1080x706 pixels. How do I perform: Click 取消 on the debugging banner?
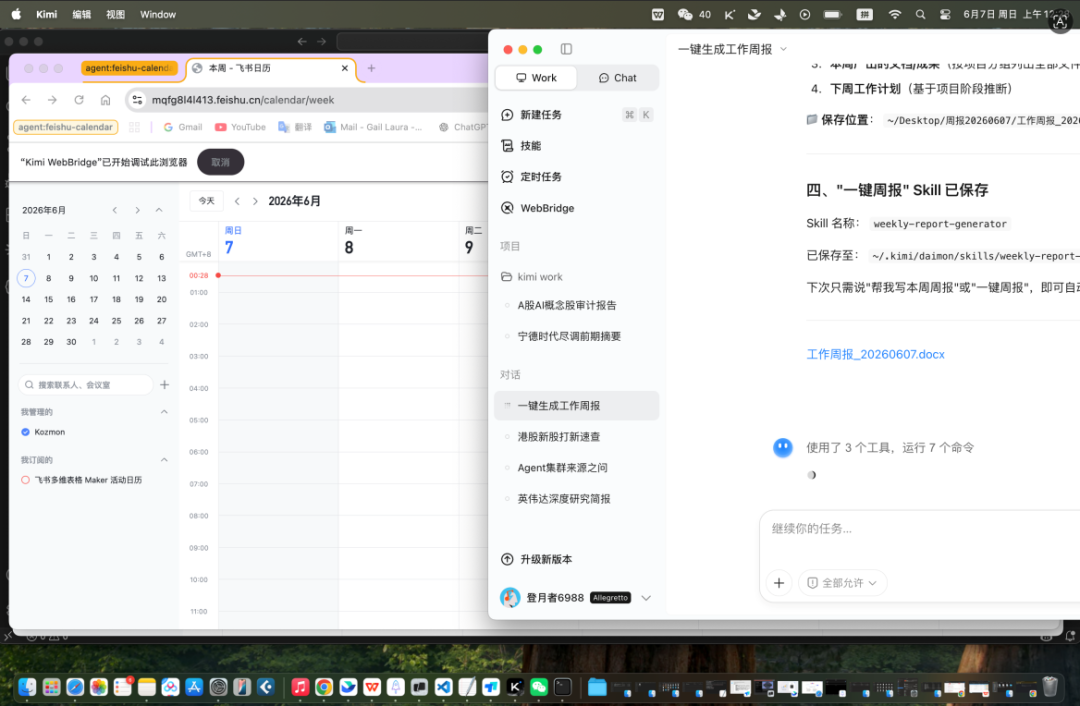pos(220,163)
